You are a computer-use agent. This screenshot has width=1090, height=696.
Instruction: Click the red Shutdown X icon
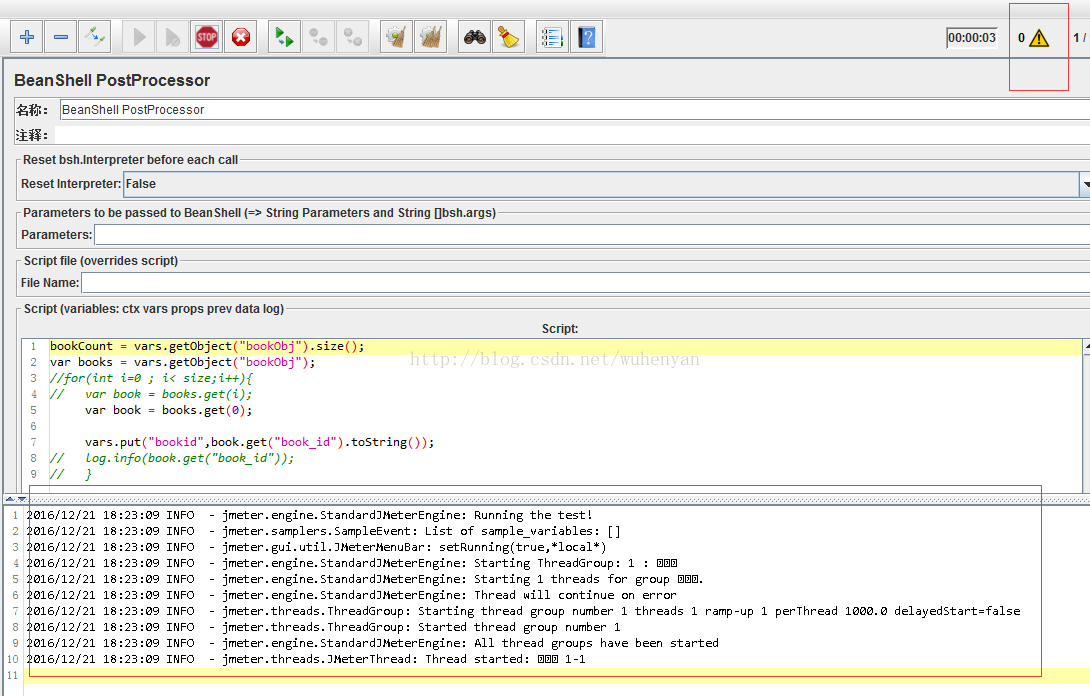(x=241, y=37)
